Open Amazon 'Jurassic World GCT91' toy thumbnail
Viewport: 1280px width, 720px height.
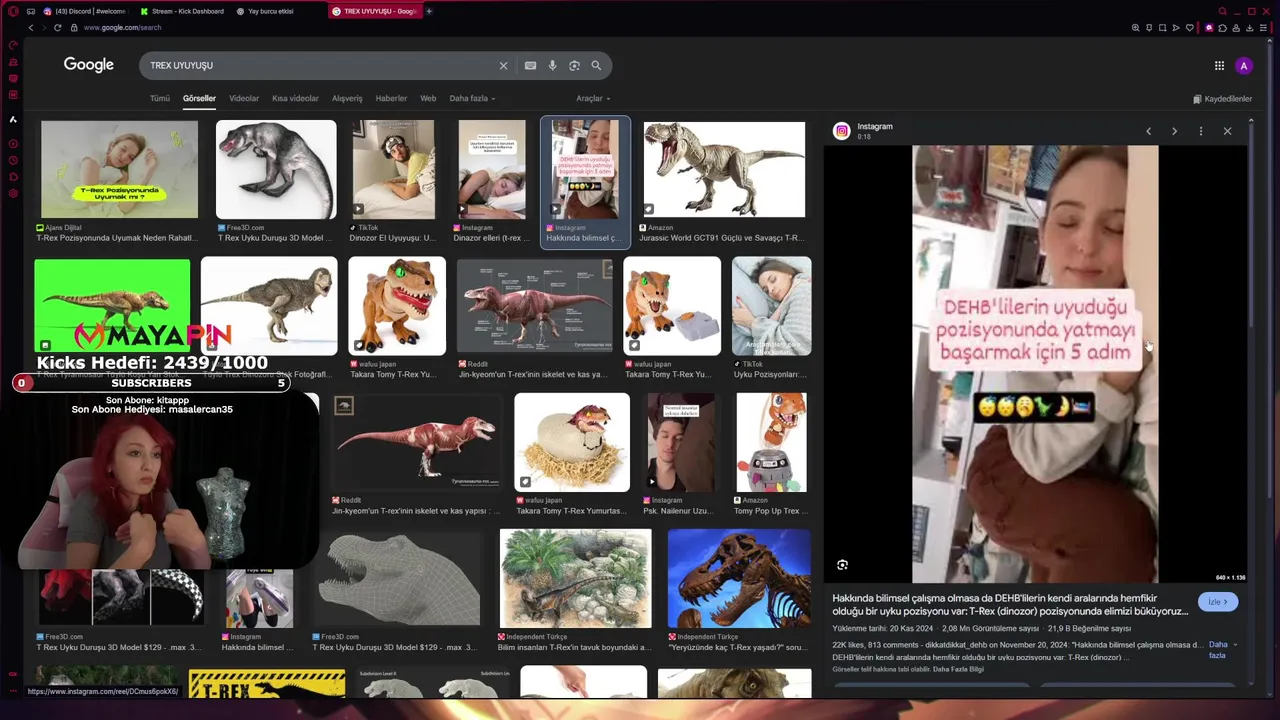(724, 170)
